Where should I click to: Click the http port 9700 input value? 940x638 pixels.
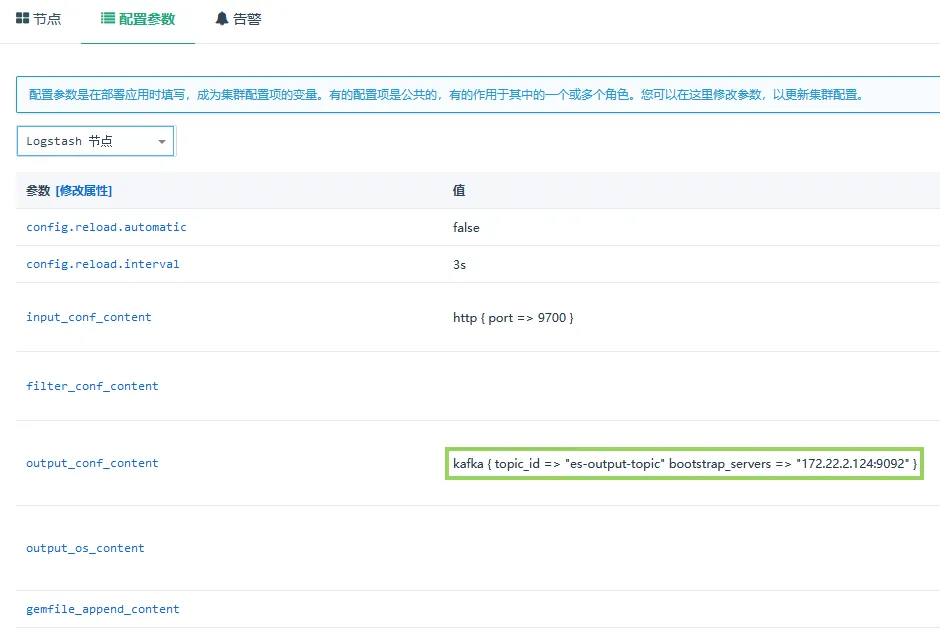(x=513, y=317)
